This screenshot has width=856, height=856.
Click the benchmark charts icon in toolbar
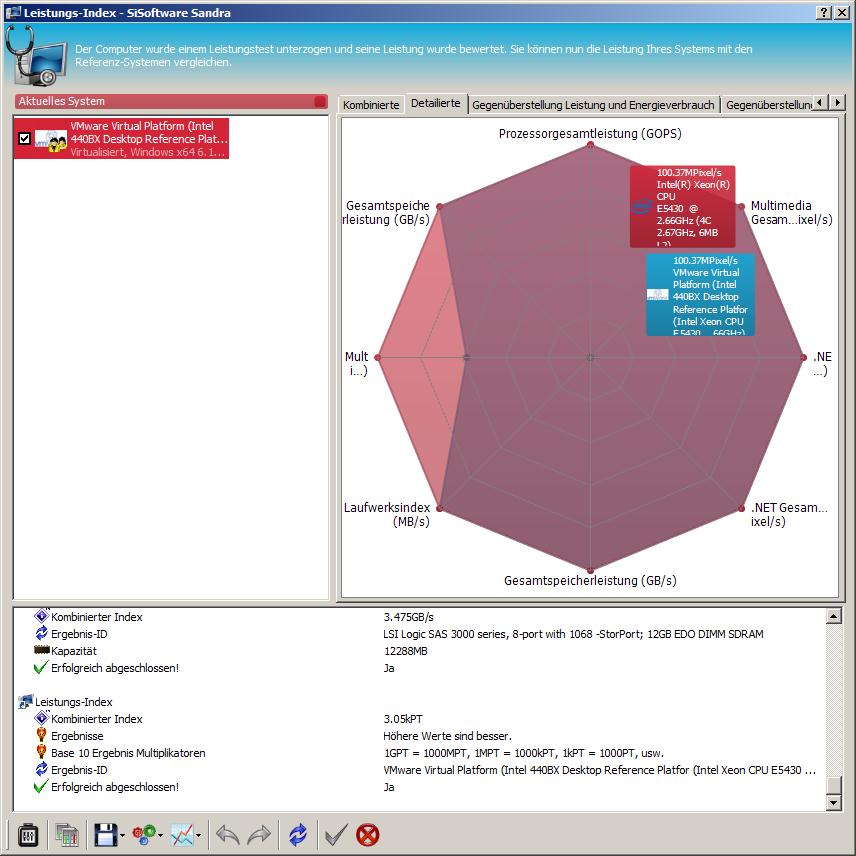click(x=67, y=834)
